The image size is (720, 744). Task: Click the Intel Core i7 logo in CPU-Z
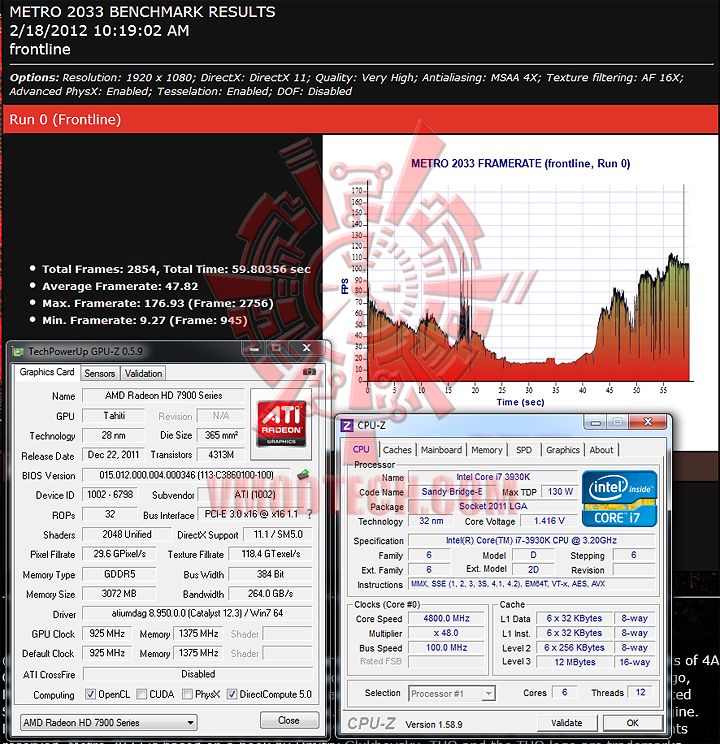tap(619, 498)
